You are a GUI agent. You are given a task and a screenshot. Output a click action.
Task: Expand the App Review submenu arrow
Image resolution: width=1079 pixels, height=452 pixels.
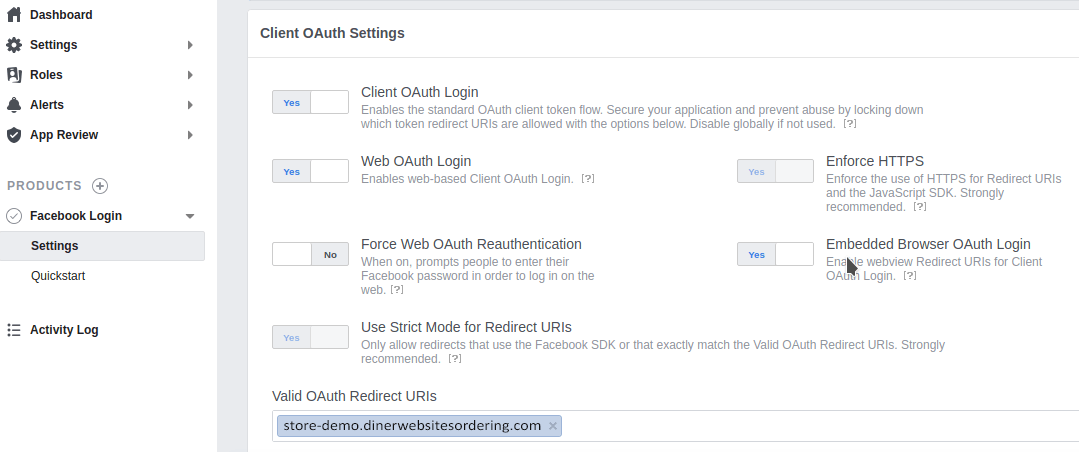pos(190,135)
